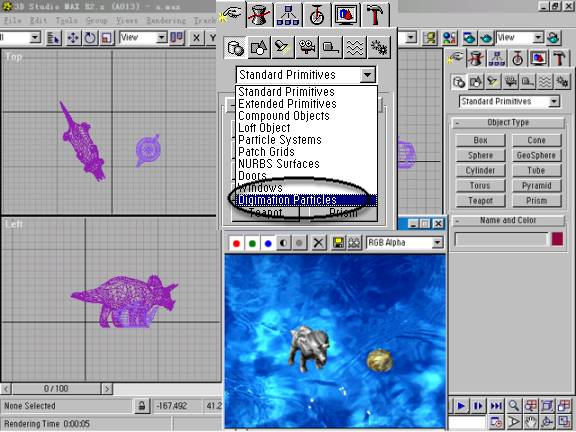Choose Particle Systems from the list

pyautogui.click(x=280, y=140)
